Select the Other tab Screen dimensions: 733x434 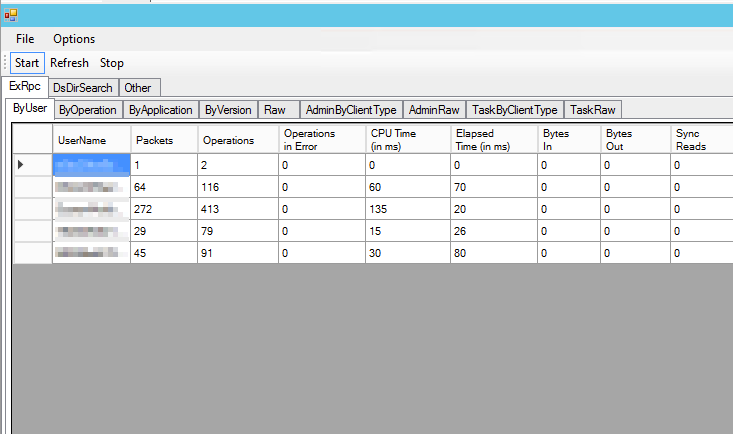pos(138,88)
